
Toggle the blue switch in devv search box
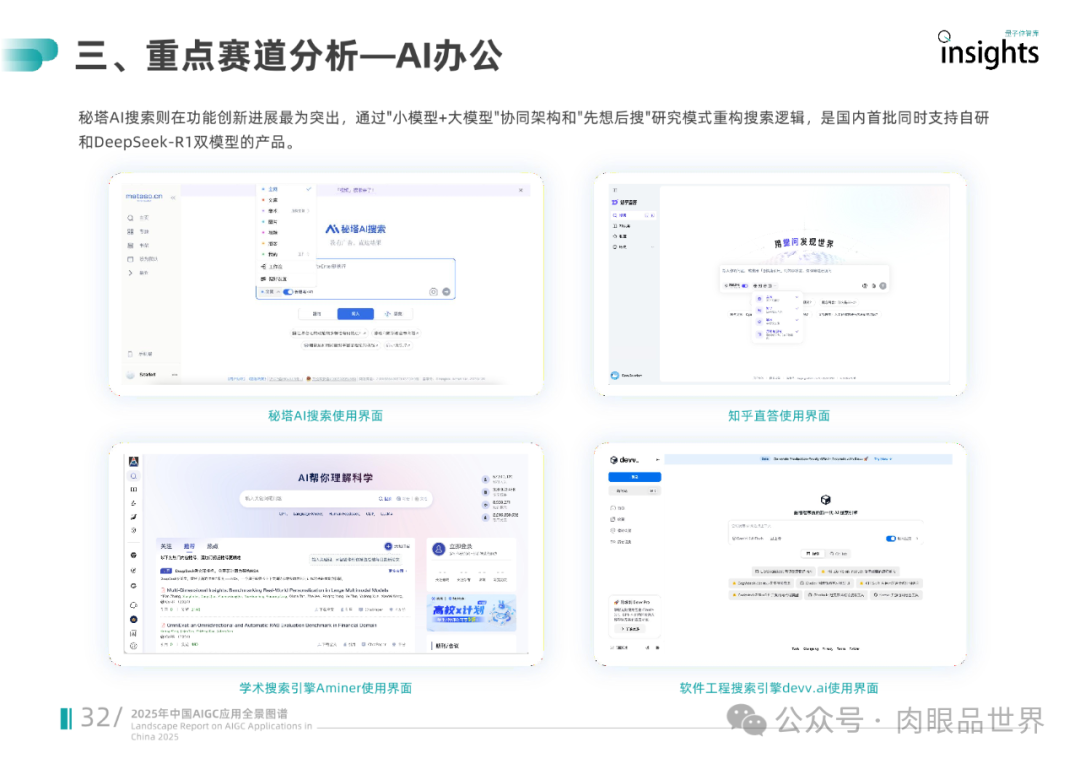coord(891,539)
